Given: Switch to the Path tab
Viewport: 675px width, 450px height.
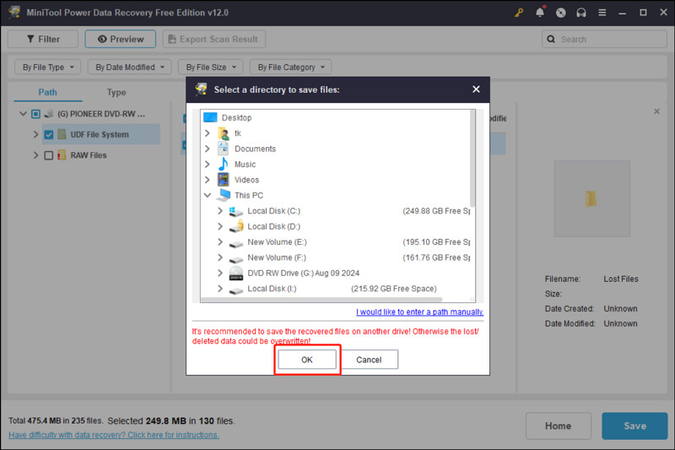Looking at the screenshot, I should 48,92.
